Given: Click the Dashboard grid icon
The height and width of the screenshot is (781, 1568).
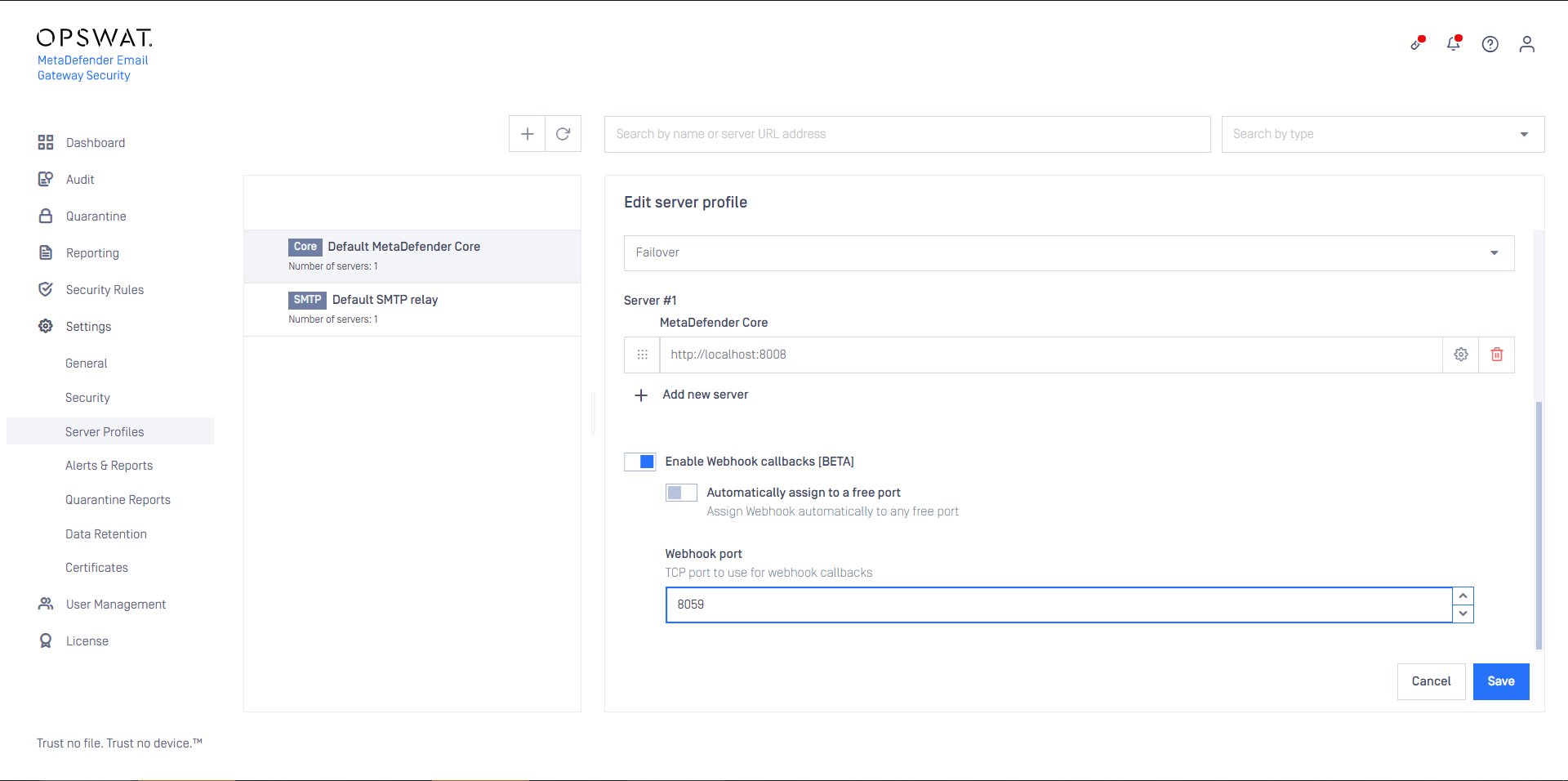Looking at the screenshot, I should (46, 142).
